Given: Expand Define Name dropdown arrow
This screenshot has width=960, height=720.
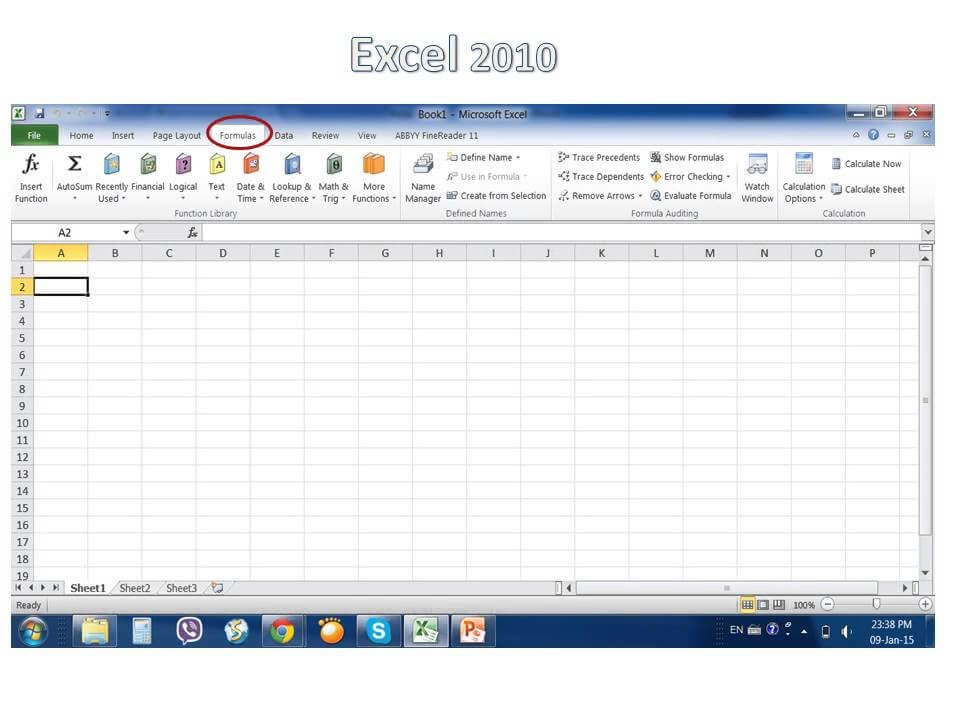Looking at the screenshot, I should (x=518, y=158).
